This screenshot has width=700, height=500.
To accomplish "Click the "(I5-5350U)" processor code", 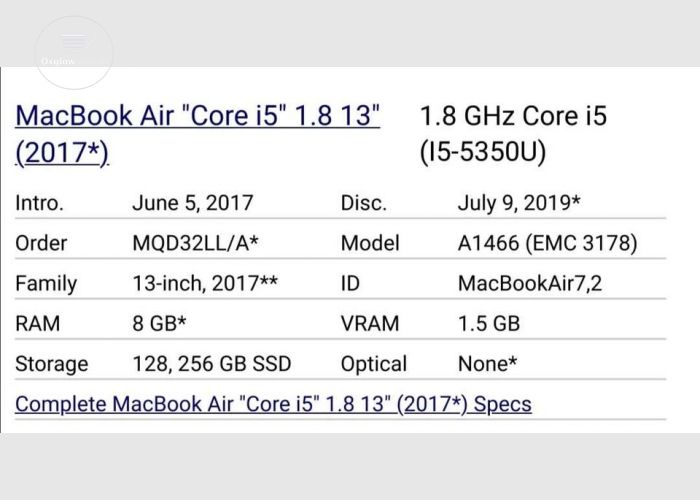I will [x=483, y=152].
